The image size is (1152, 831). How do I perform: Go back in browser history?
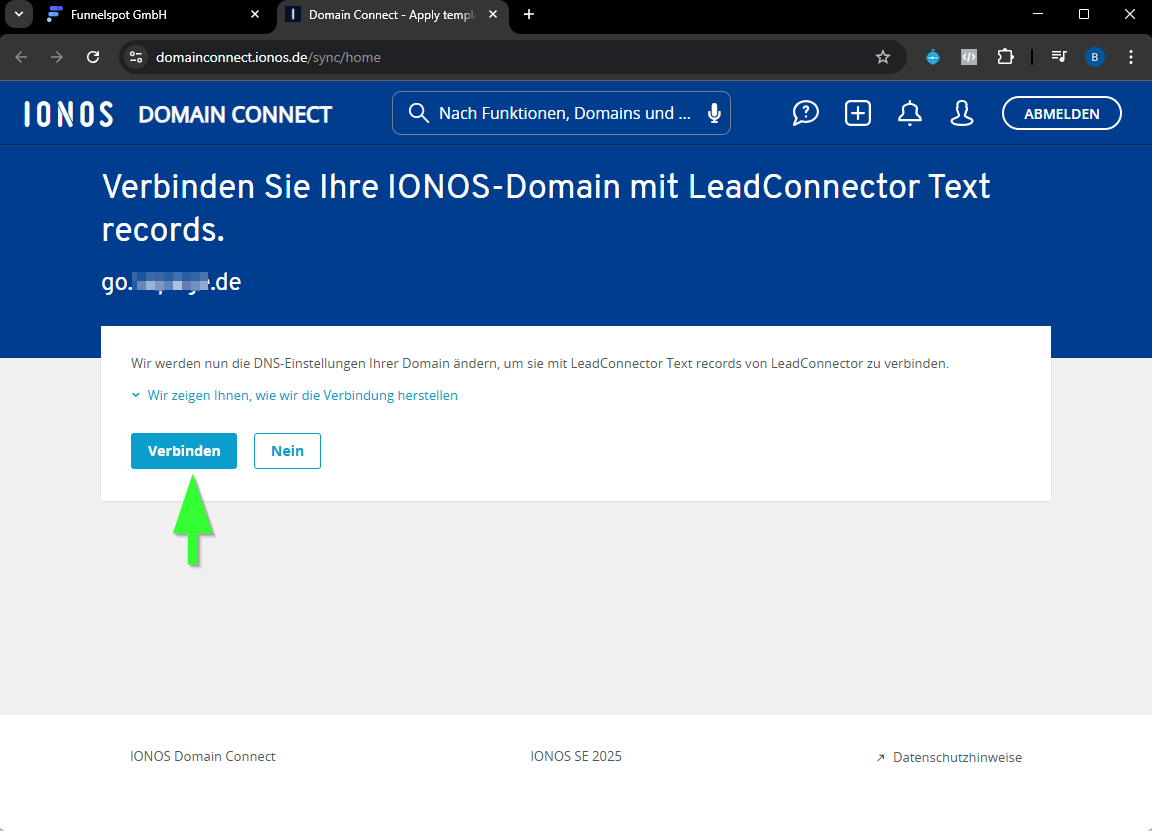(21, 57)
